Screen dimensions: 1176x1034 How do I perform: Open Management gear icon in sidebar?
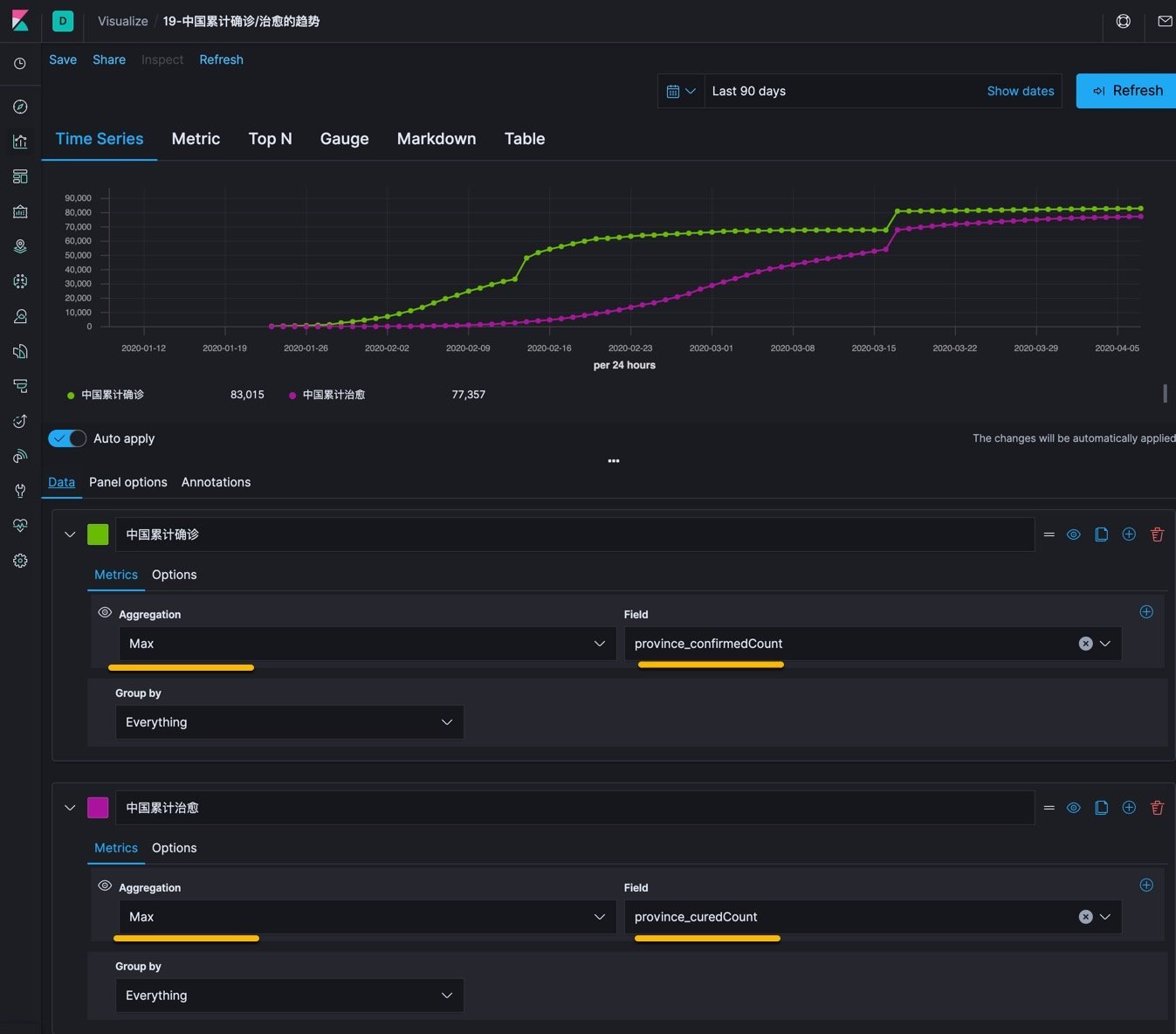pyautogui.click(x=20, y=561)
